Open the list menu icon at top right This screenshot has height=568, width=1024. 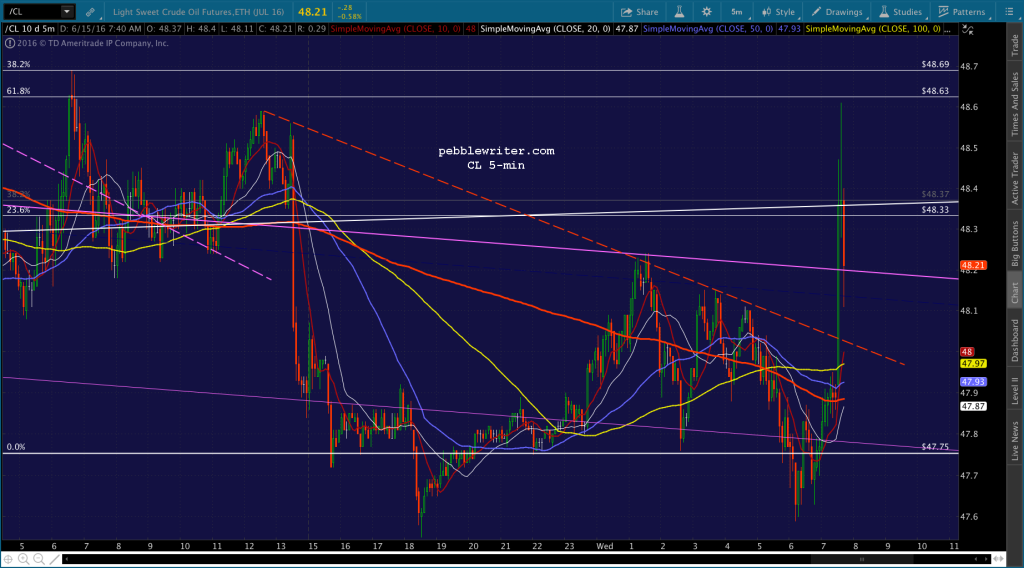[1009, 12]
